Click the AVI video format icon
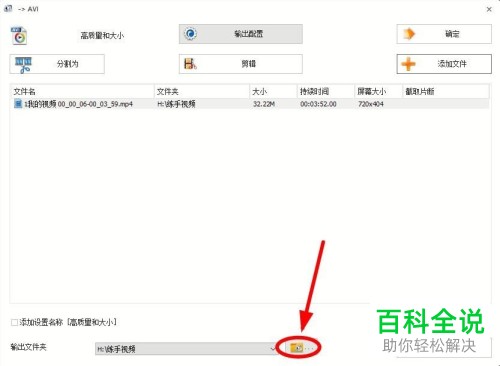This screenshot has width=500, height=366. (x=19, y=36)
